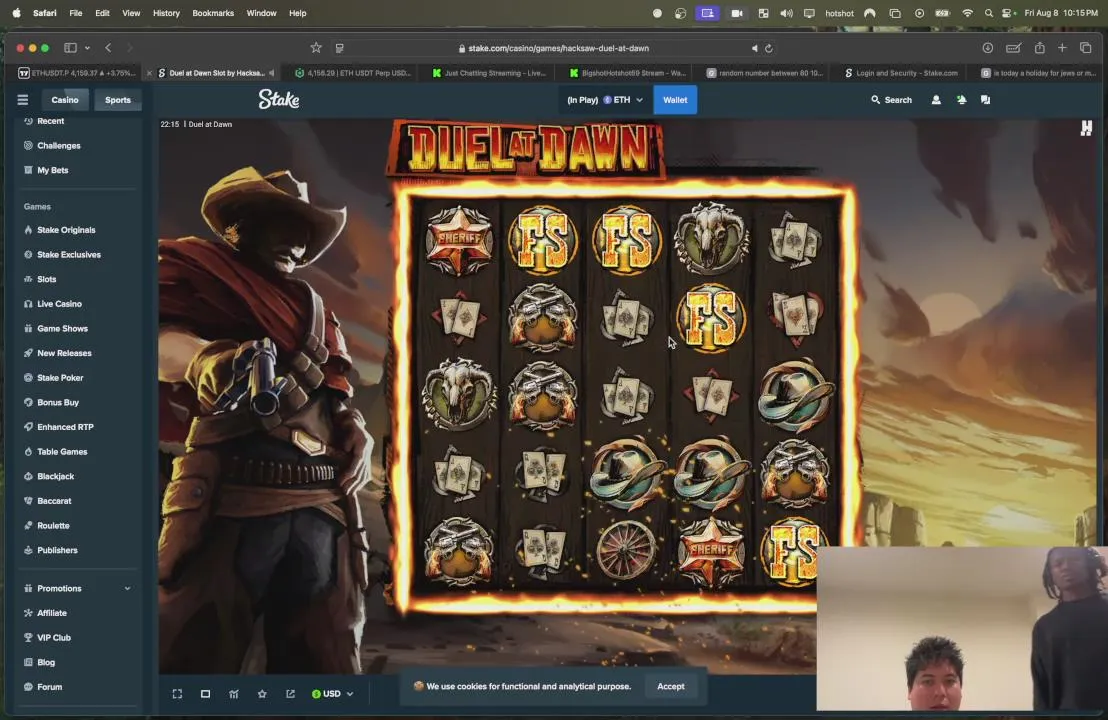Go back in Safari

tap(108, 48)
